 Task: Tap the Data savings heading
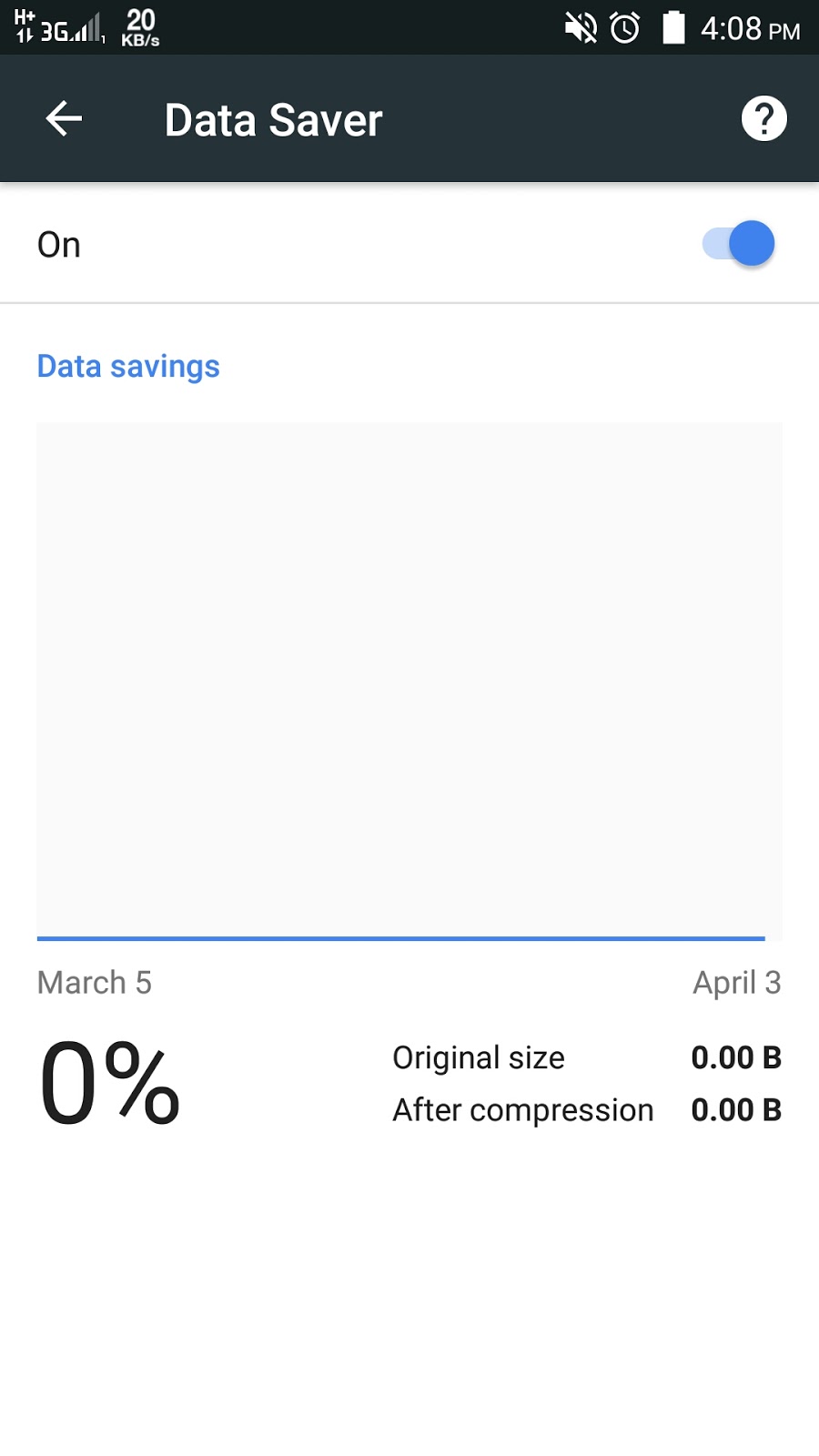[x=128, y=366]
